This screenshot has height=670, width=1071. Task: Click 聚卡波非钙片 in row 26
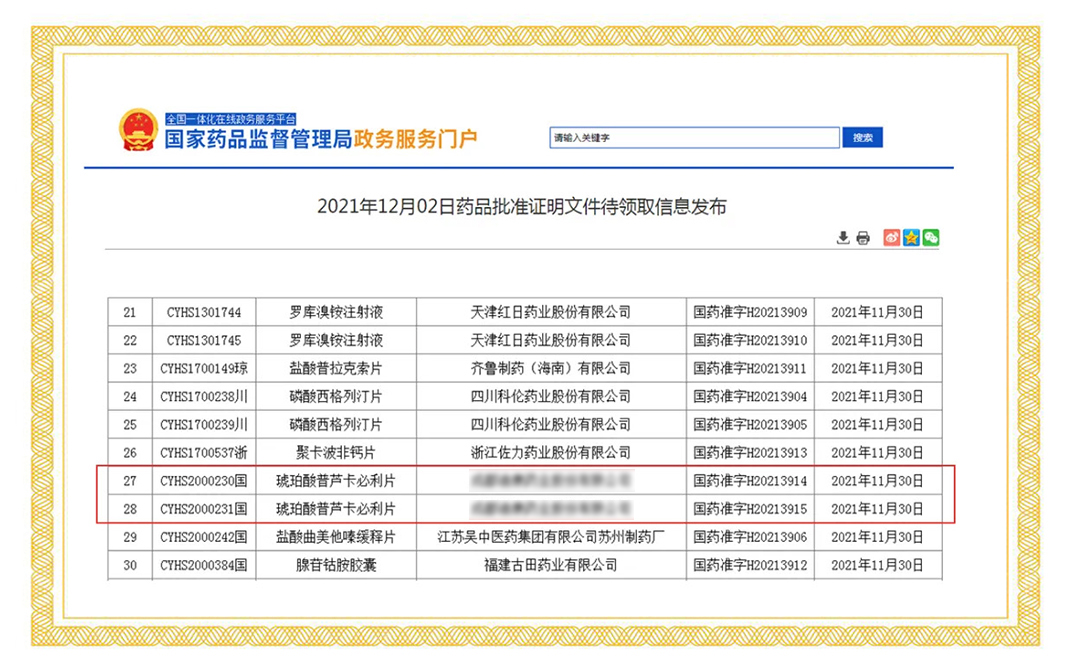pyautogui.click(x=336, y=453)
